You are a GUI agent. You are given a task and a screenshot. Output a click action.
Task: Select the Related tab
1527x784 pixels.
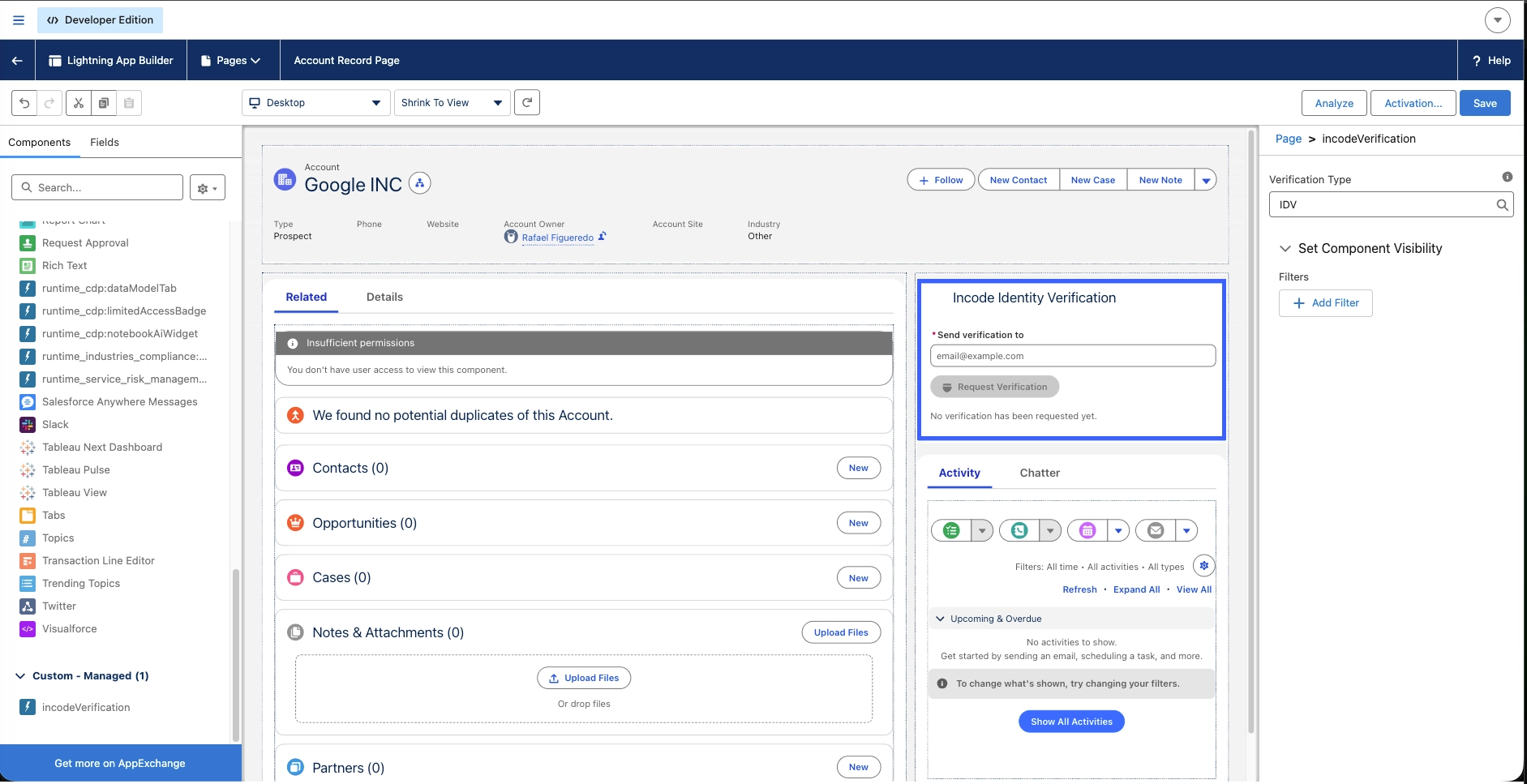pos(307,297)
